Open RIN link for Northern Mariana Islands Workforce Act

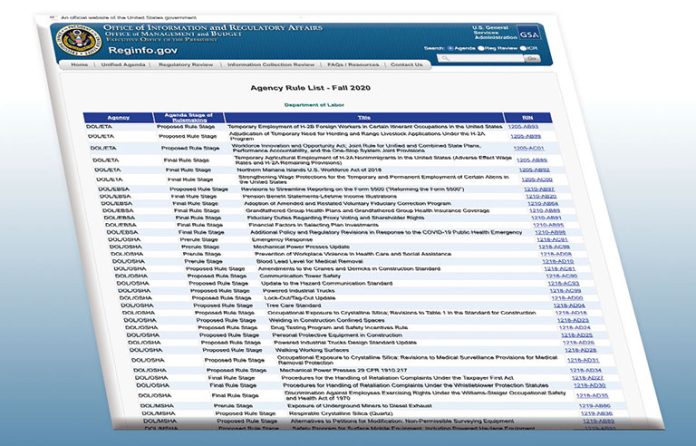tap(534, 170)
